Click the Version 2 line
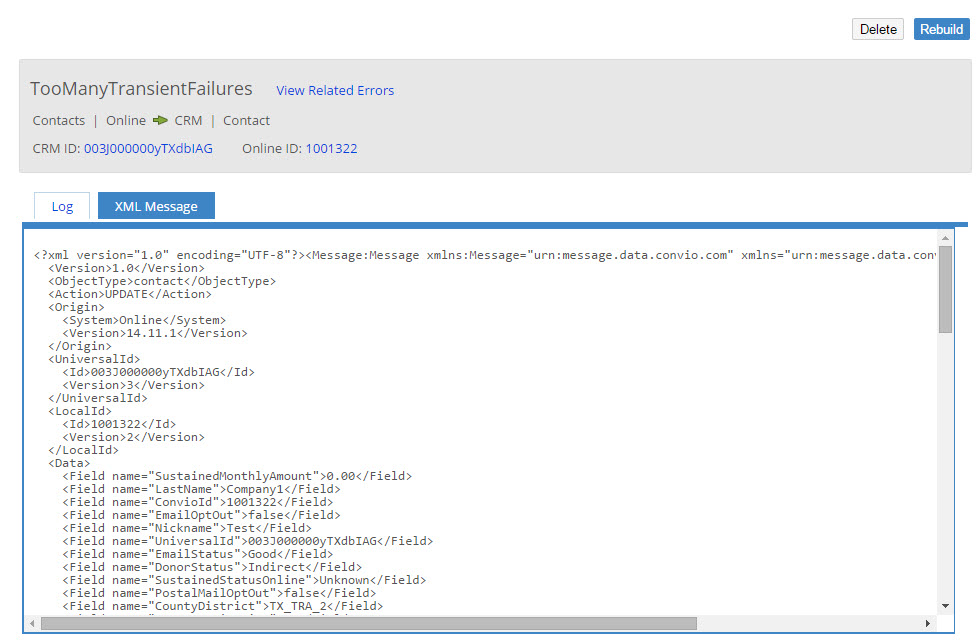The height and width of the screenshot is (640, 979). point(134,437)
